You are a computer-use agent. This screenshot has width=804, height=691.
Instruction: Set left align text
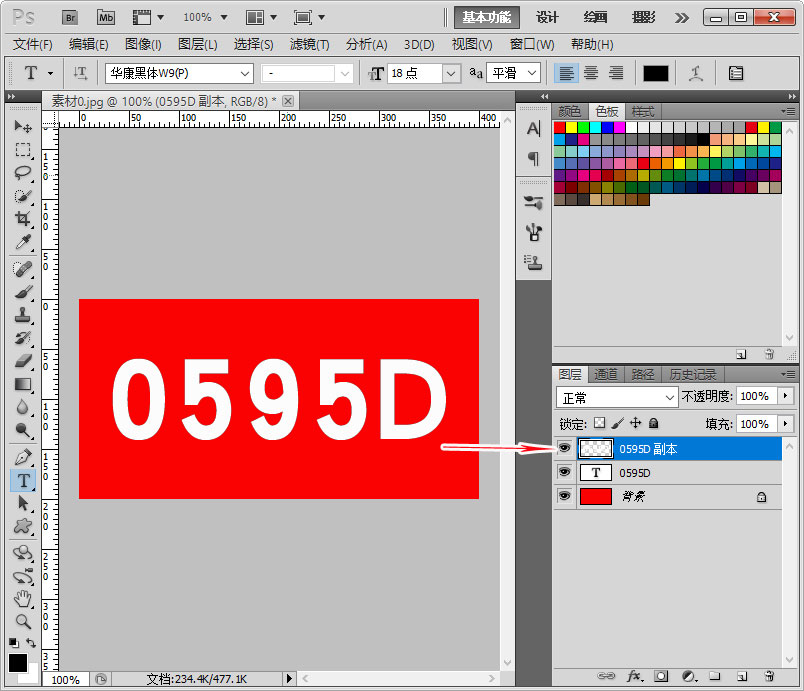click(x=566, y=73)
